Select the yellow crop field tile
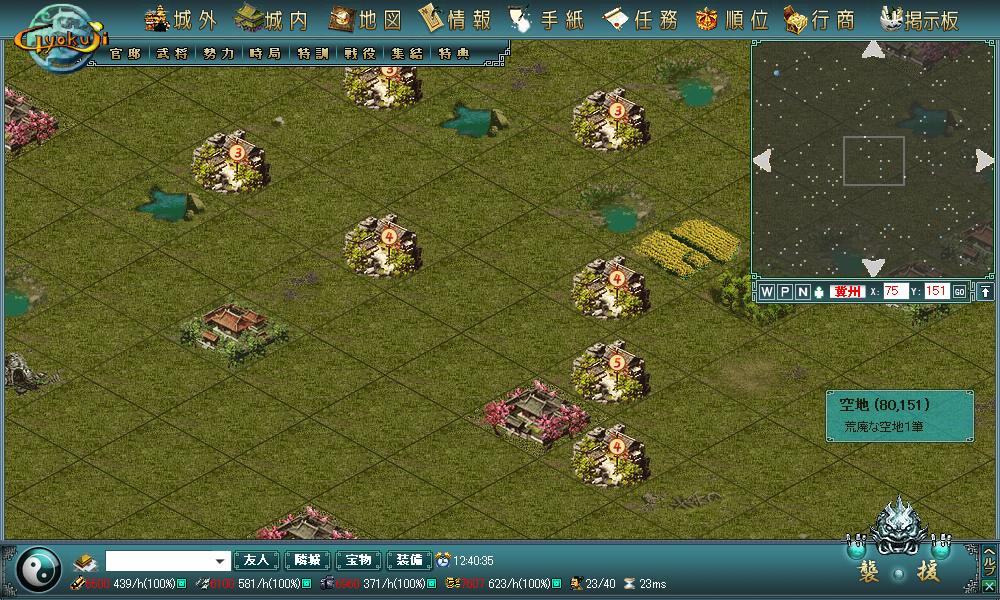1000x600 pixels. (688, 247)
